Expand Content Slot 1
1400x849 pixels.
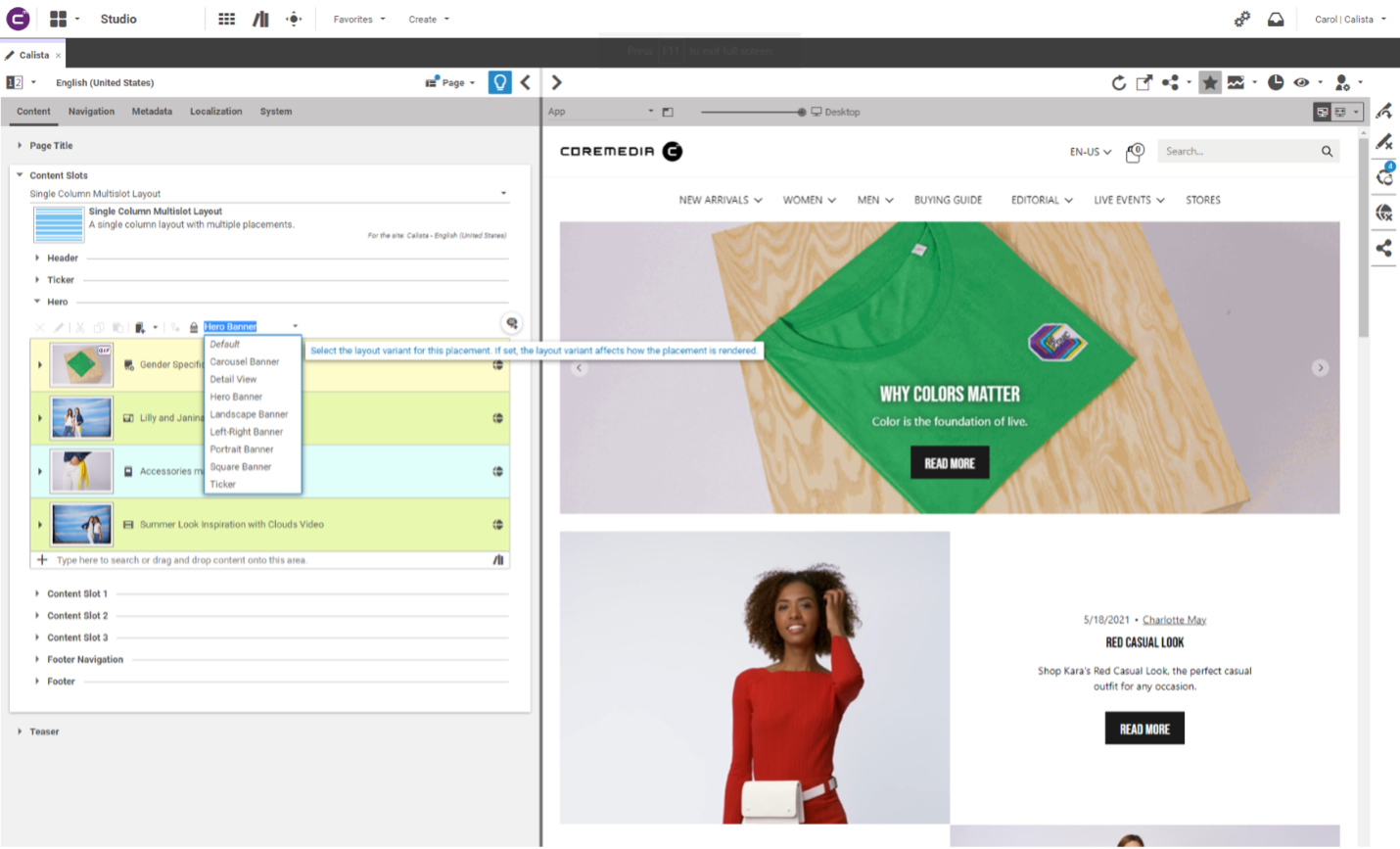(x=37, y=593)
